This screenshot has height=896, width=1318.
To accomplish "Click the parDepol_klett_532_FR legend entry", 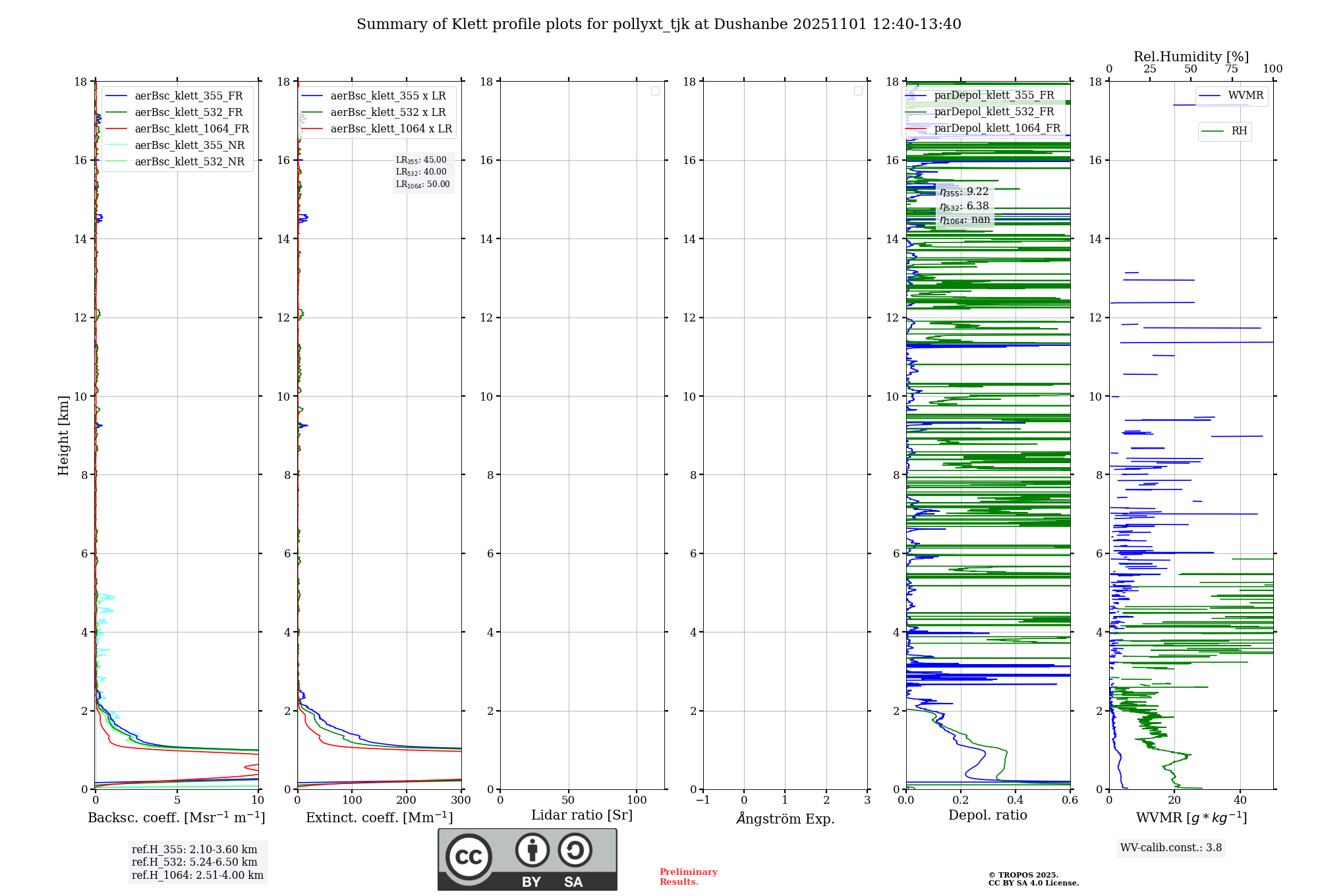I will [x=994, y=111].
